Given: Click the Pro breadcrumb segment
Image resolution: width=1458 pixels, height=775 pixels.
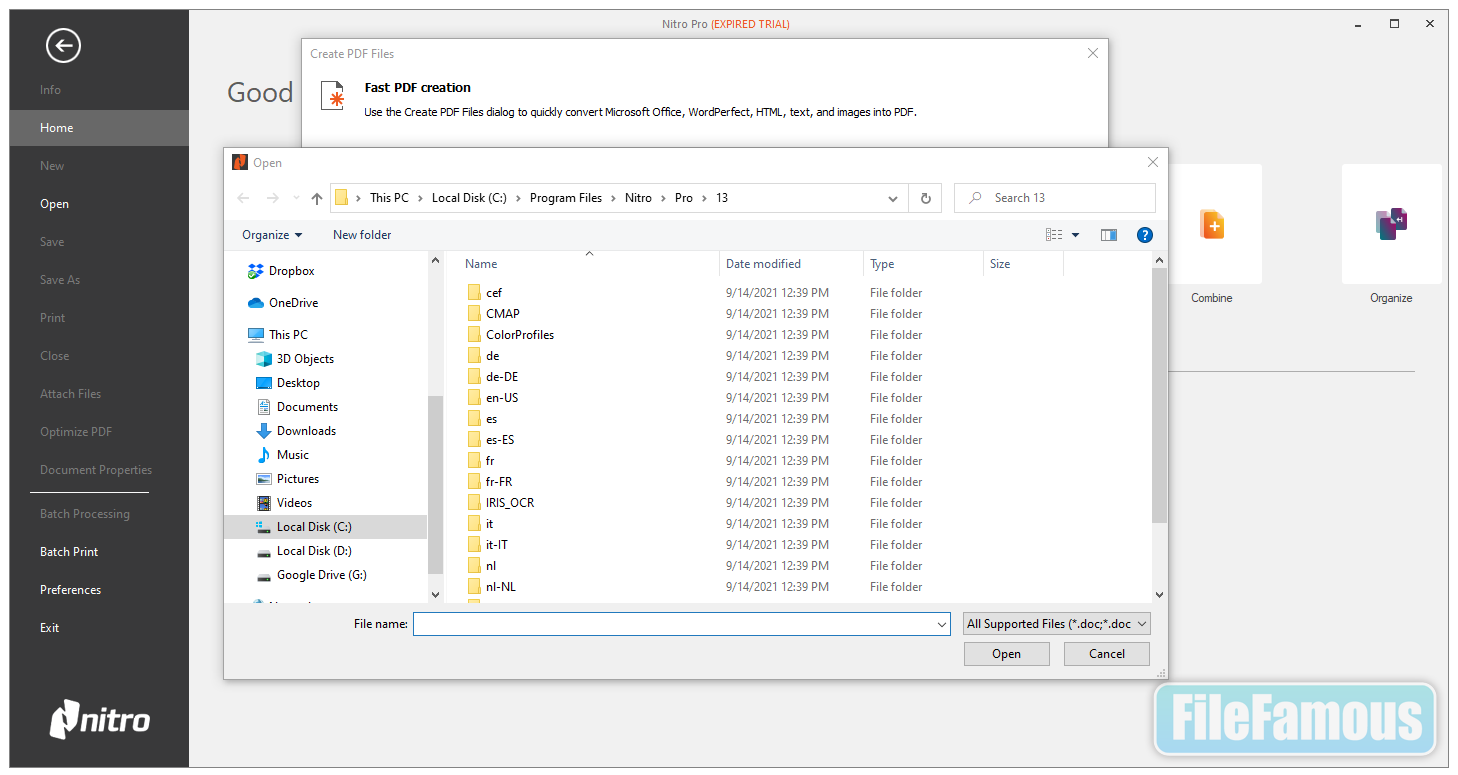Looking at the screenshot, I should (x=684, y=198).
